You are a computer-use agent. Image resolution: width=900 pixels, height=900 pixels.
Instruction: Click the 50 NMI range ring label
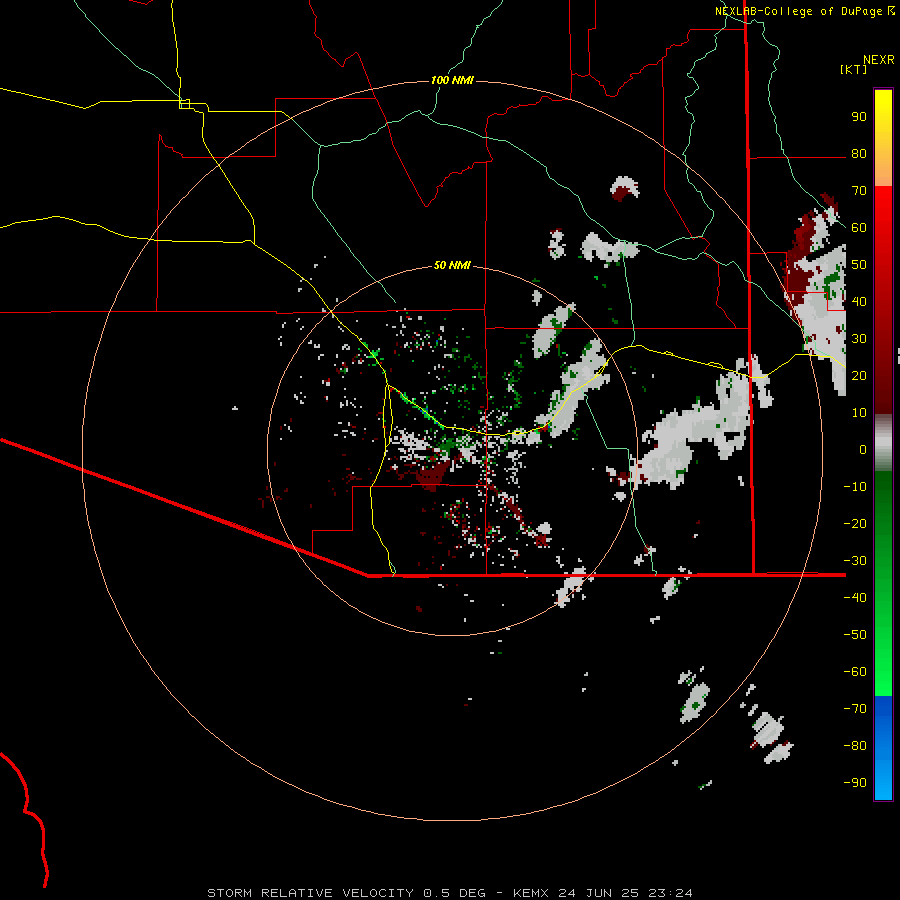tap(452, 265)
